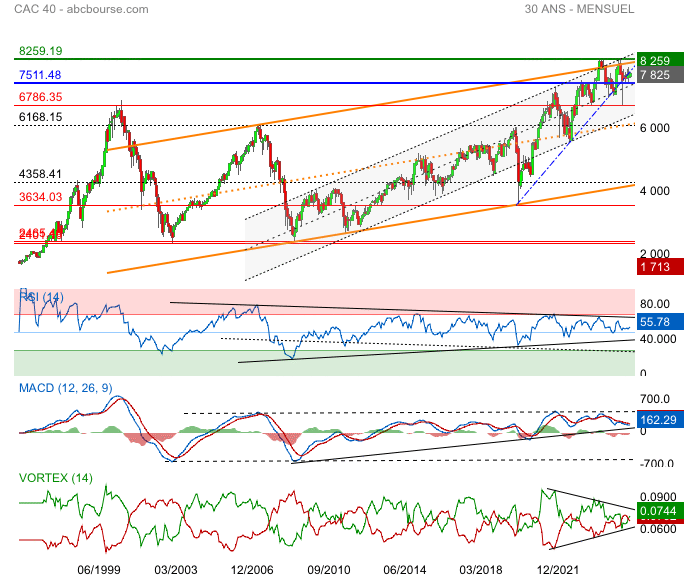
Task: Click the 6 000 price axis label
Action: 654,128
